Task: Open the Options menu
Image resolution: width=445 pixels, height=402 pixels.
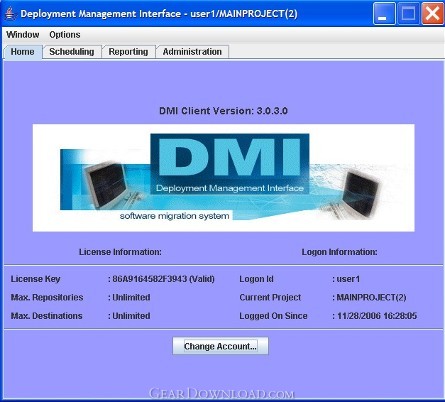Action: [65, 35]
